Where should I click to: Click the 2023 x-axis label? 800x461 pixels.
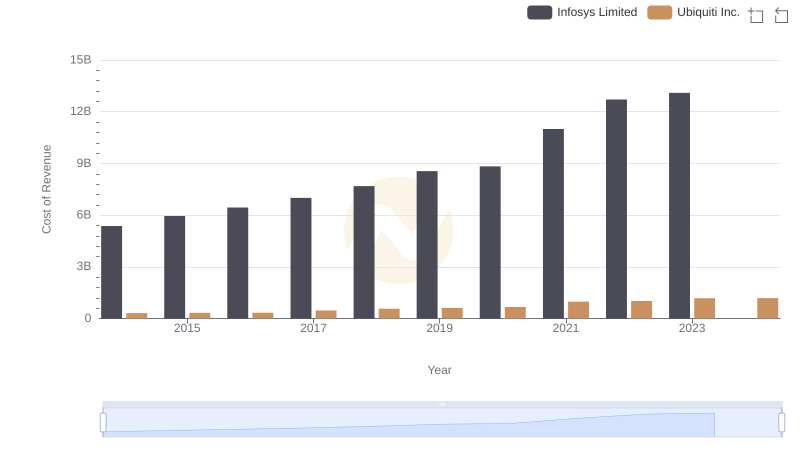692,328
